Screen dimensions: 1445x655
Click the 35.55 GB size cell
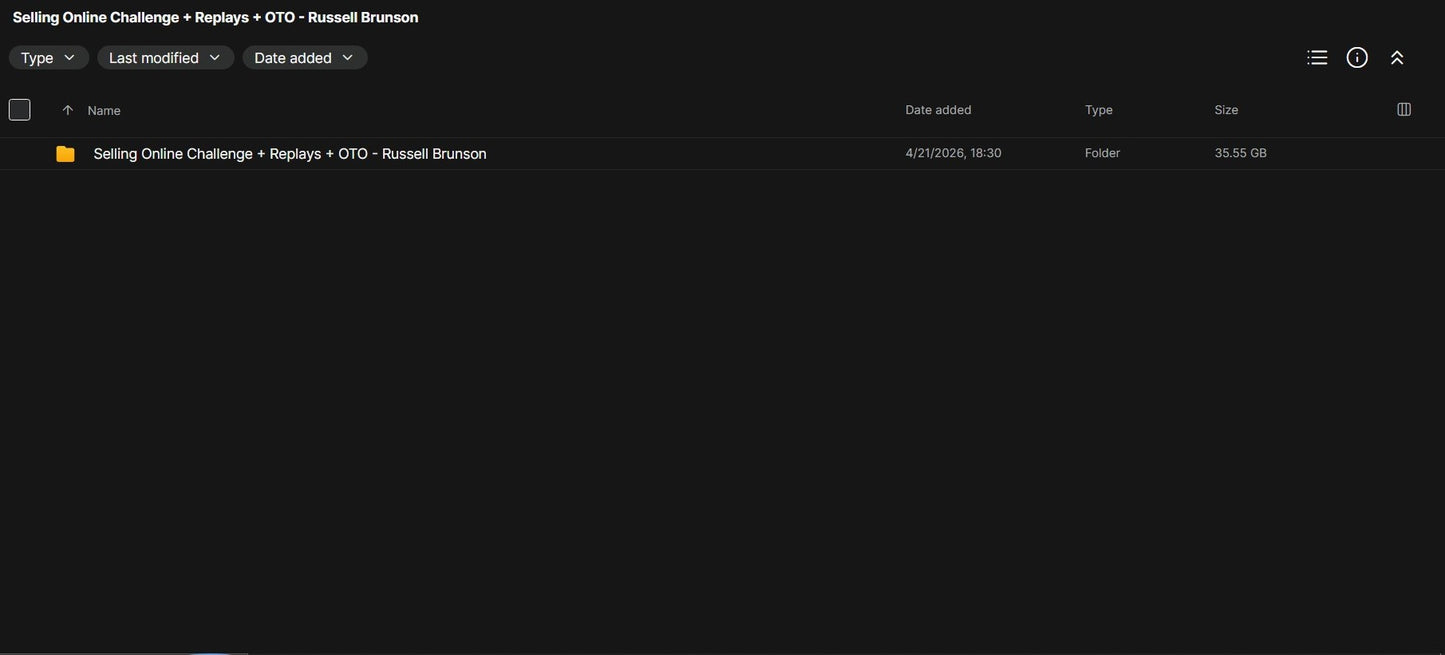tap(1240, 153)
